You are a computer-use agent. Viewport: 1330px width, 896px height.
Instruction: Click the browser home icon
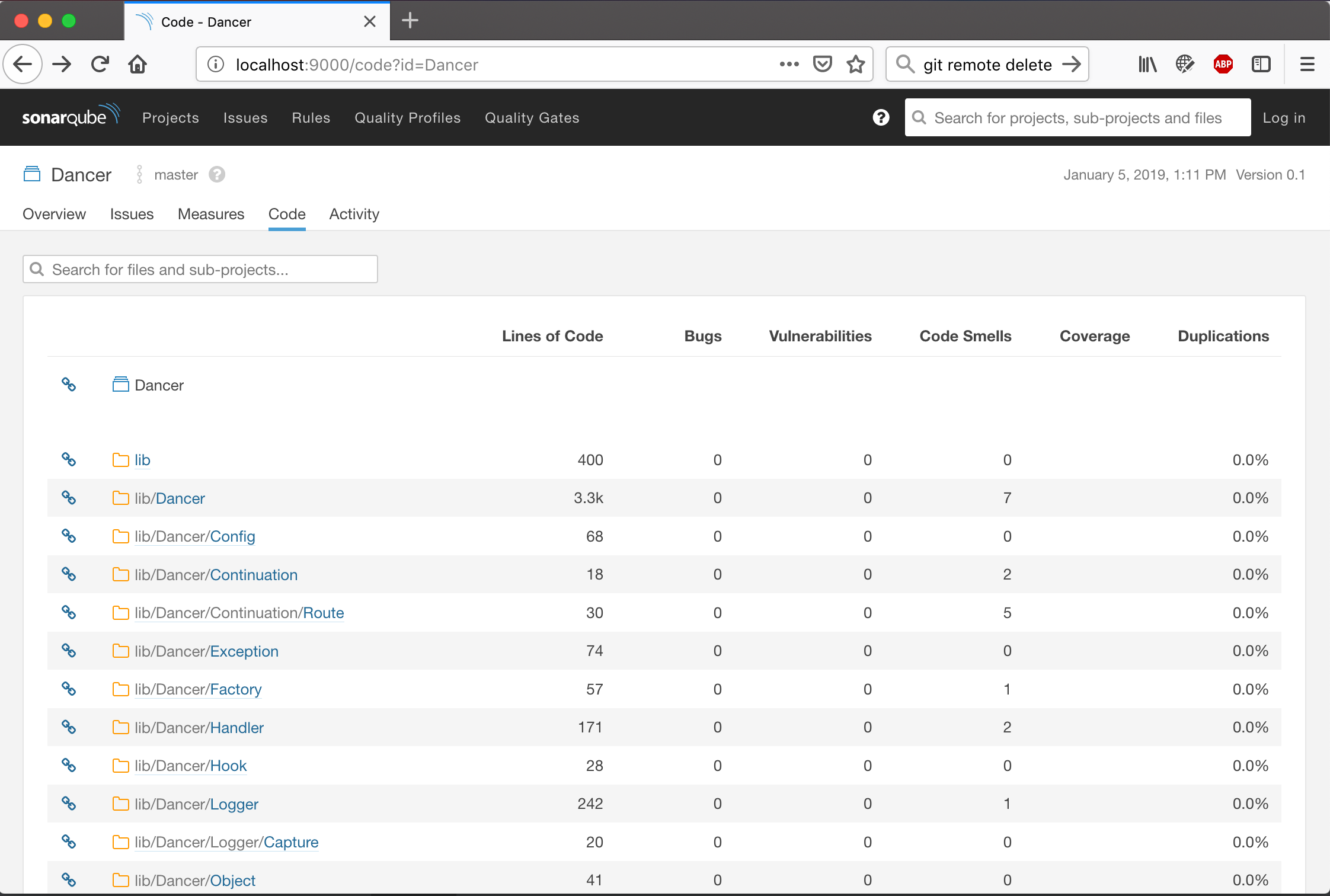[x=138, y=64]
